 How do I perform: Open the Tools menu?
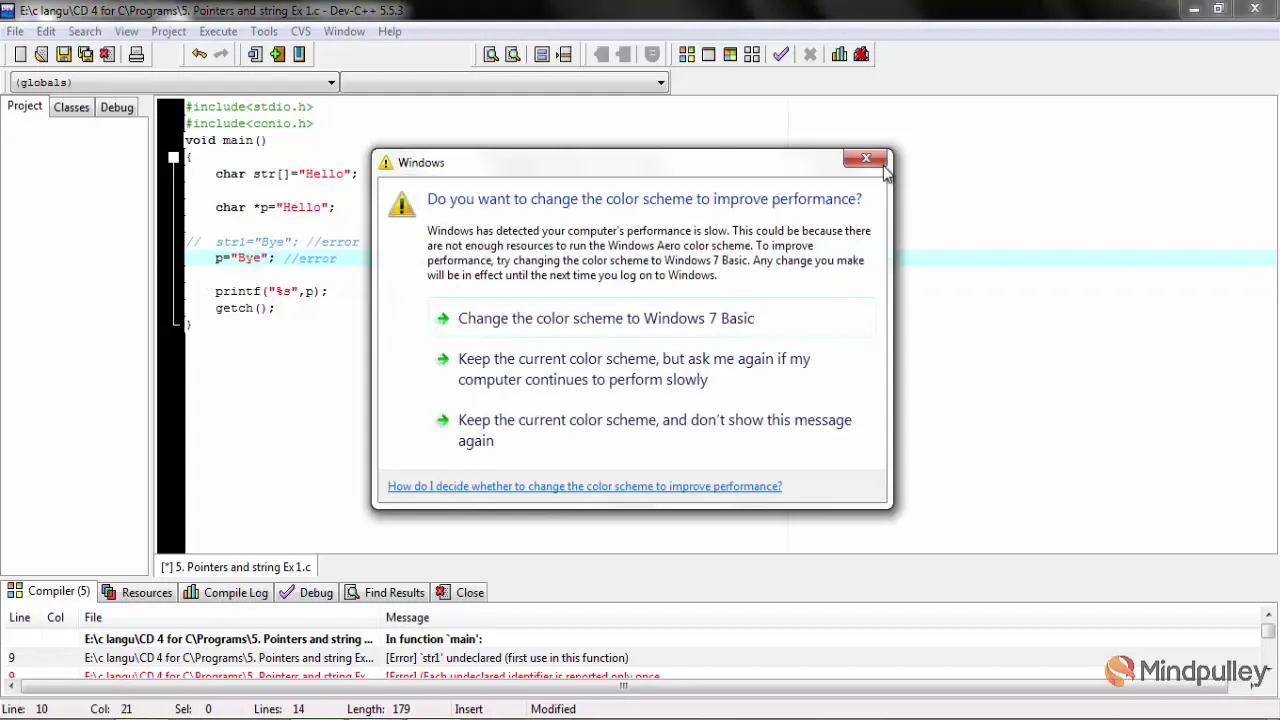tap(264, 31)
